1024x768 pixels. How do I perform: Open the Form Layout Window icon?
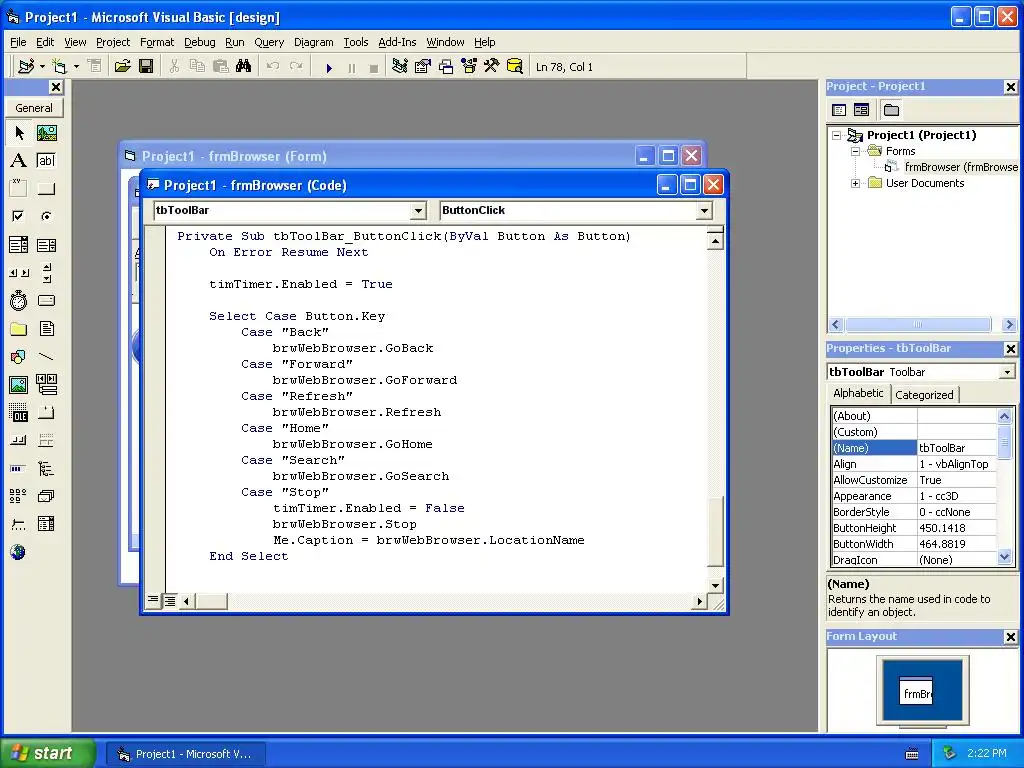(446, 67)
